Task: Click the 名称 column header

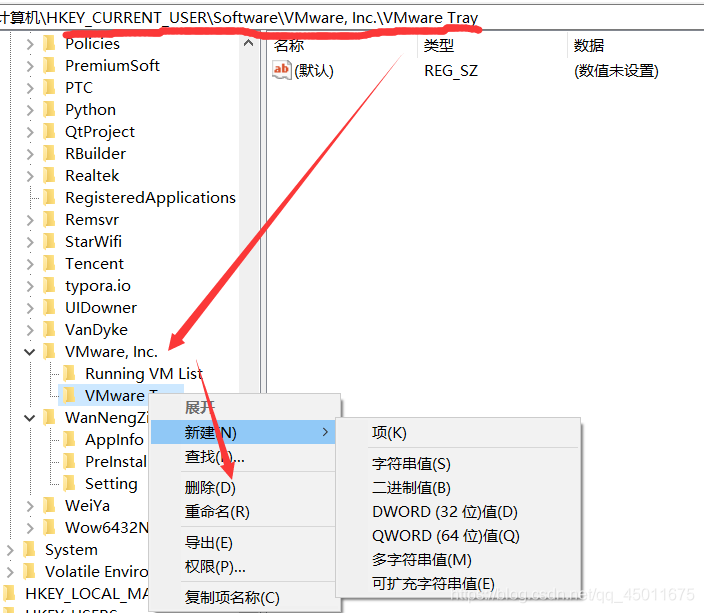Action: tap(290, 46)
